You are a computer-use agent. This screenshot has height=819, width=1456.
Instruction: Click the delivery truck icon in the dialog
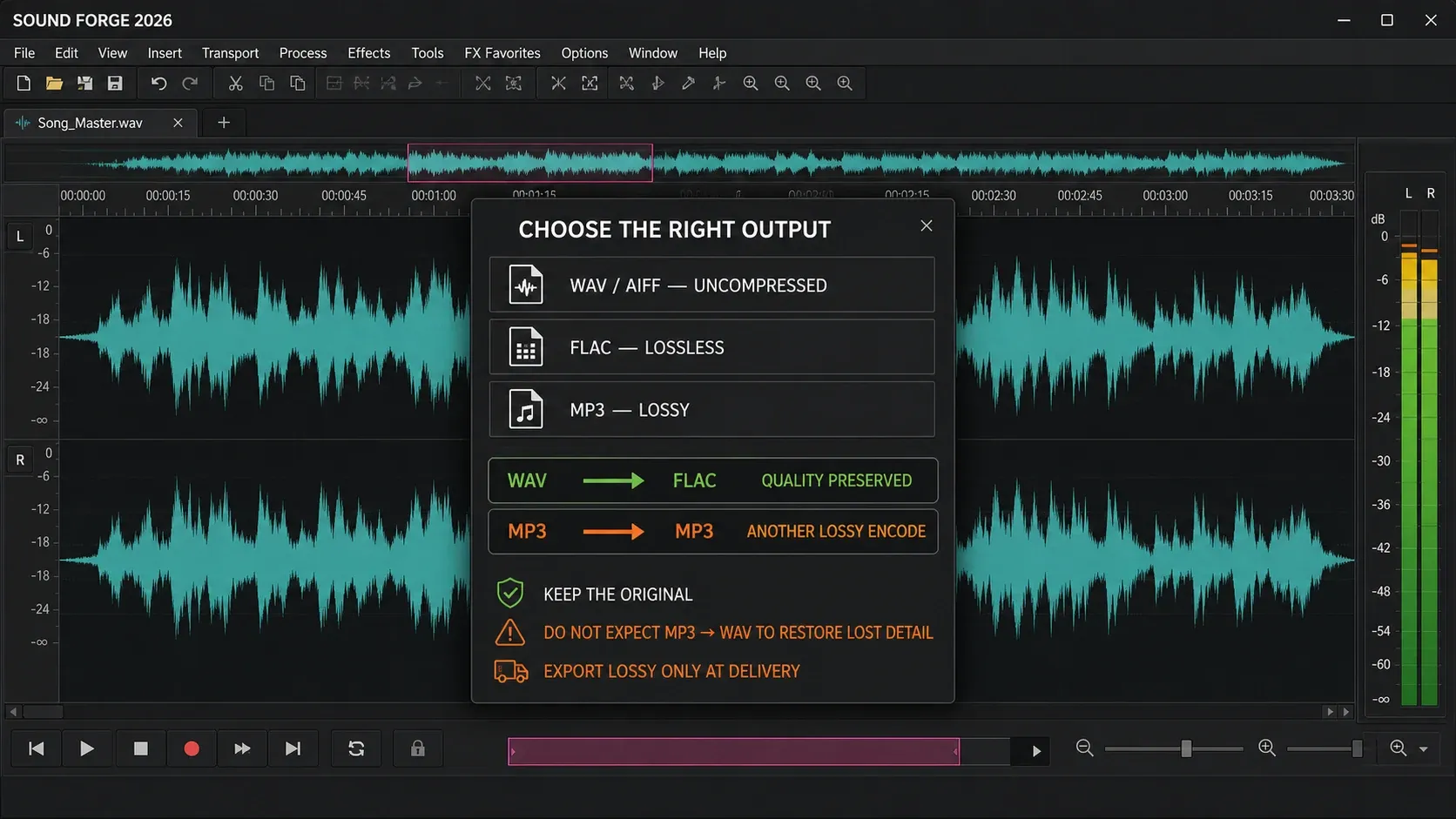(511, 671)
